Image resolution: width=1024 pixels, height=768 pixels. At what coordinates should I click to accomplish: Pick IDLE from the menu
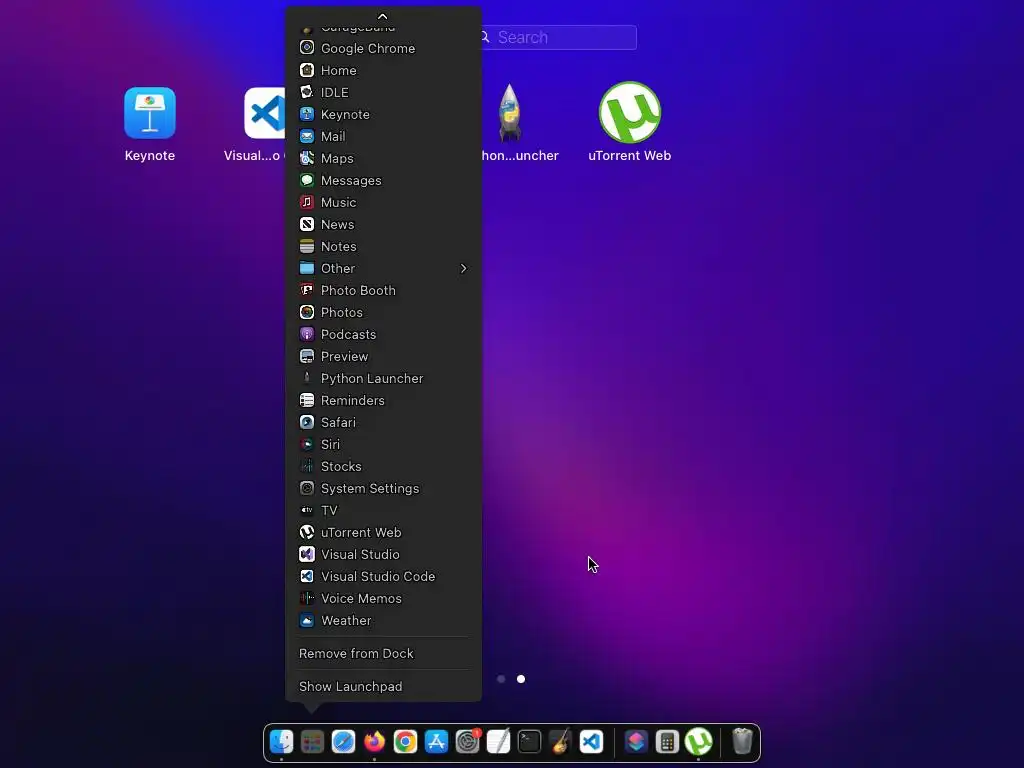click(383, 93)
